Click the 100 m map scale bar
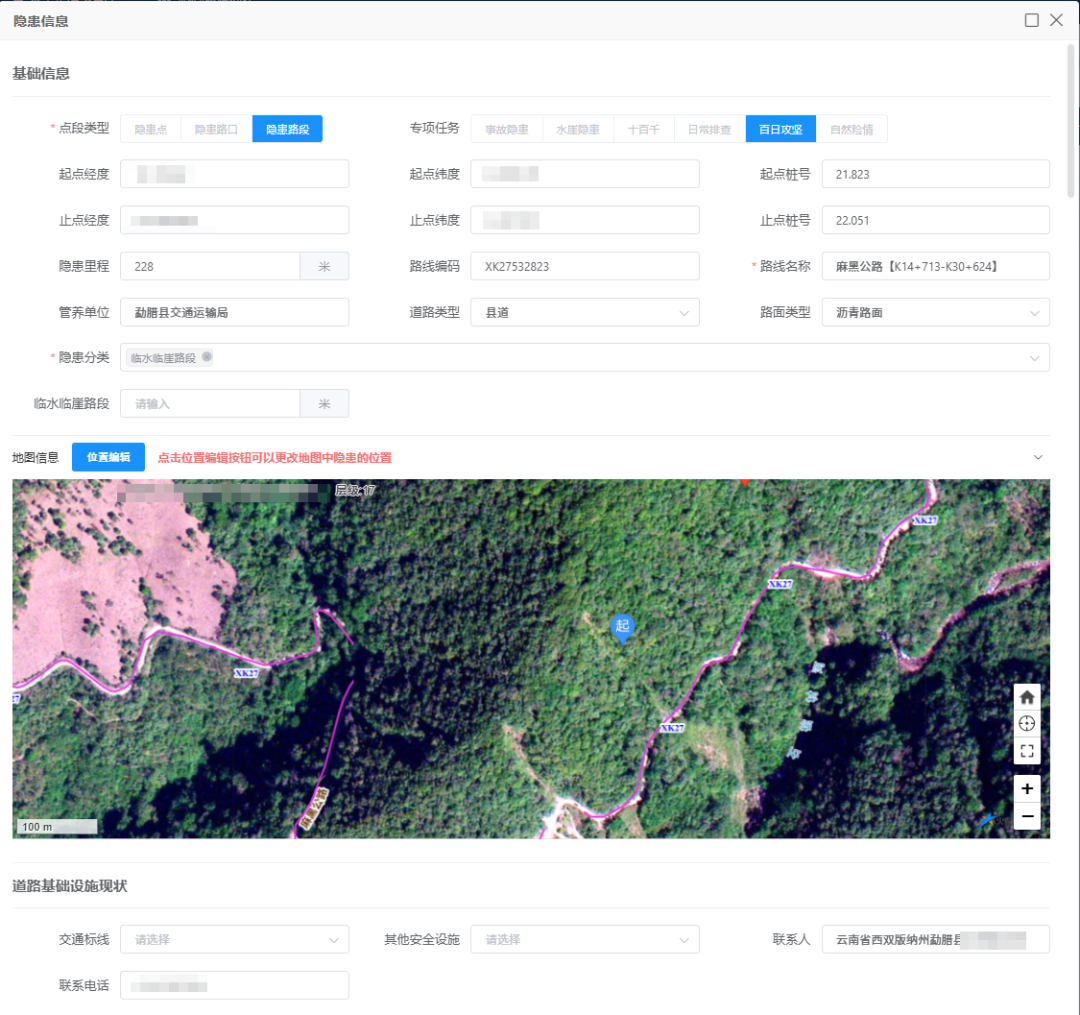1080x1015 pixels. tap(56, 826)
